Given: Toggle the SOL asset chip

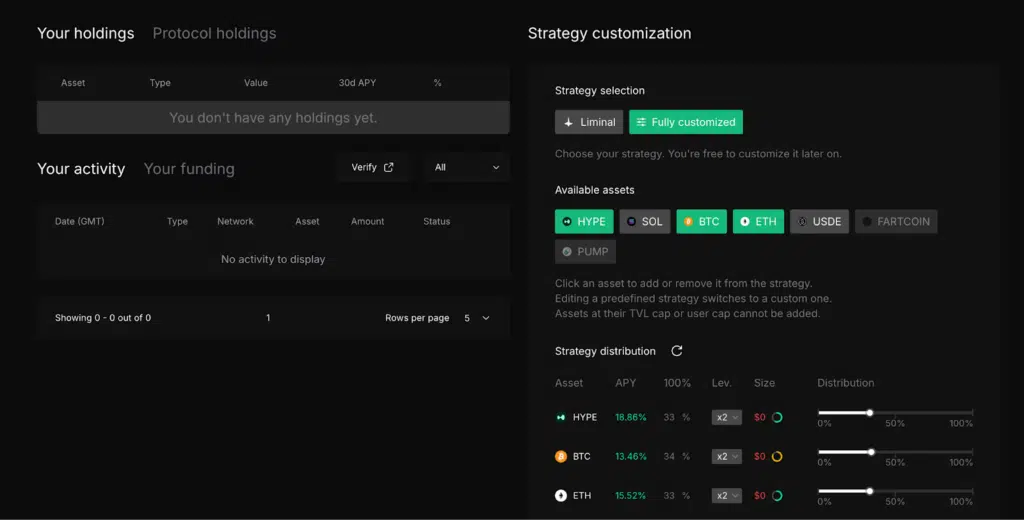Looking at the screenshot, I should point(644,221).
